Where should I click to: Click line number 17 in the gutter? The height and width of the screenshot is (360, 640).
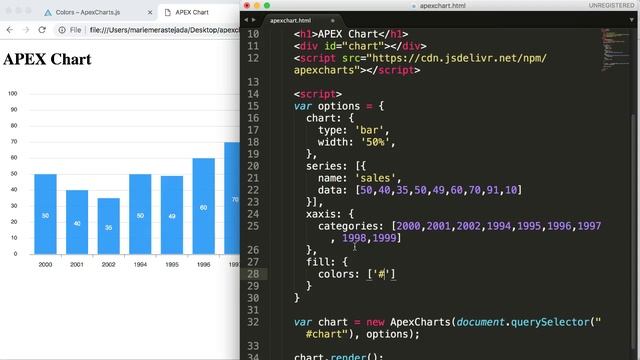[253, 130]
